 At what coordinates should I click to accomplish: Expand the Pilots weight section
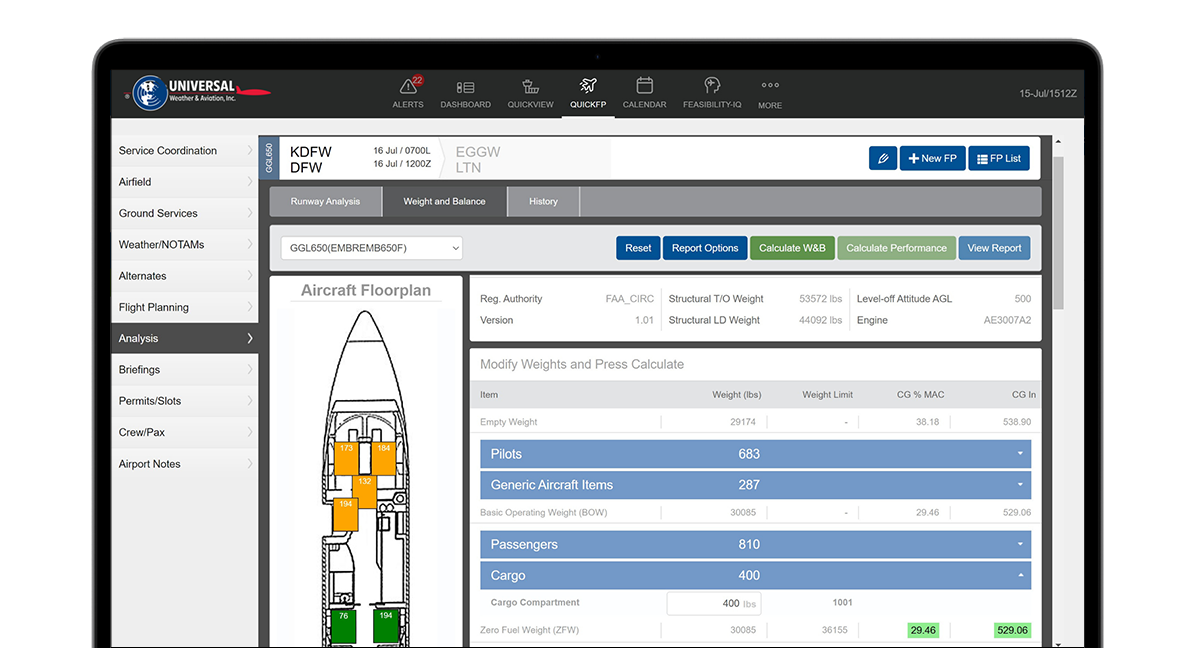(x=755, y=454)
